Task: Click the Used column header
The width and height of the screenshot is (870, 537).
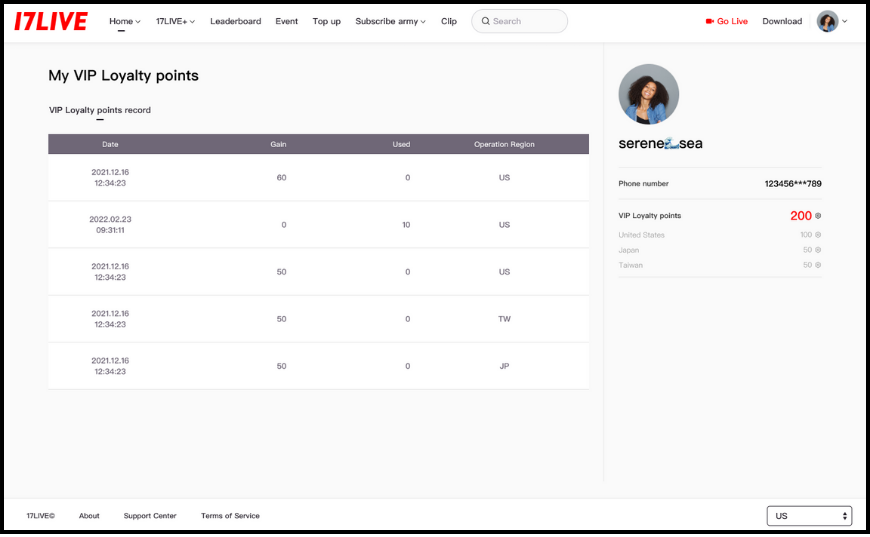Action: click(x=401, y=144)
